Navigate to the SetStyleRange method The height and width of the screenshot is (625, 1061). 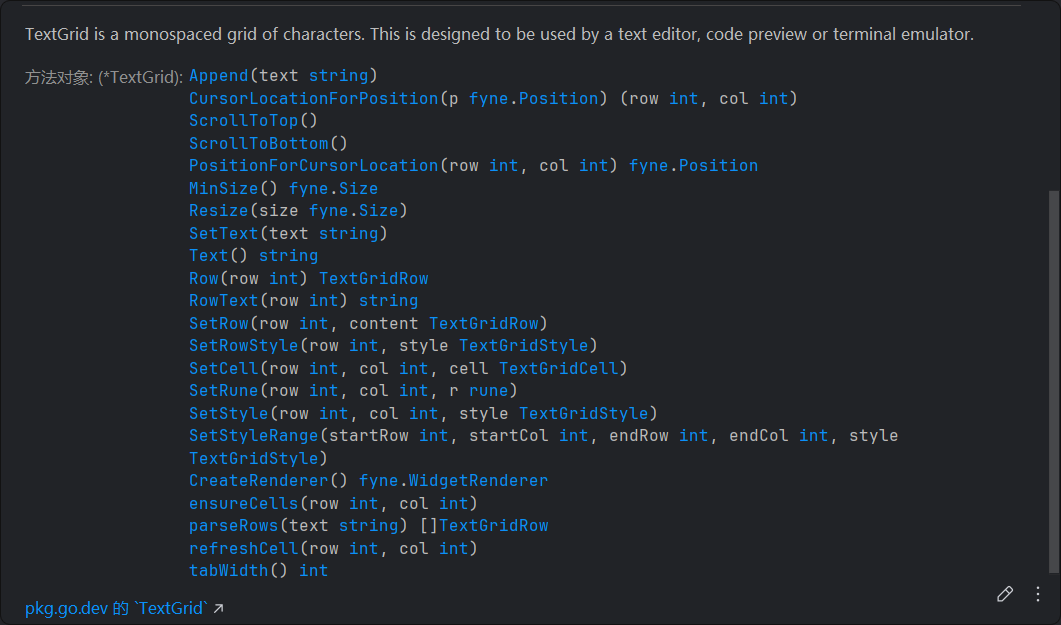click(x=253, y=436)
